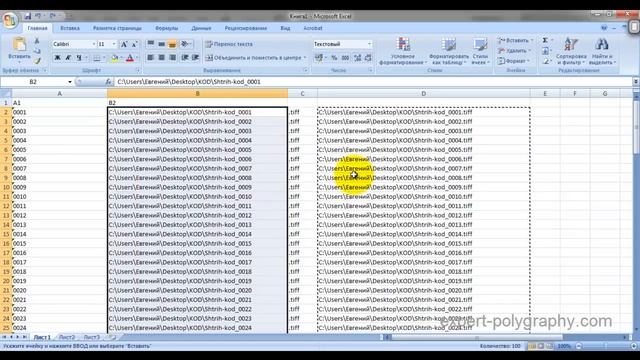Image resolution: width=640 pixels, height=360 pixels.
Task: Click the AutoSum sigma icon
Action: (545, 40)
